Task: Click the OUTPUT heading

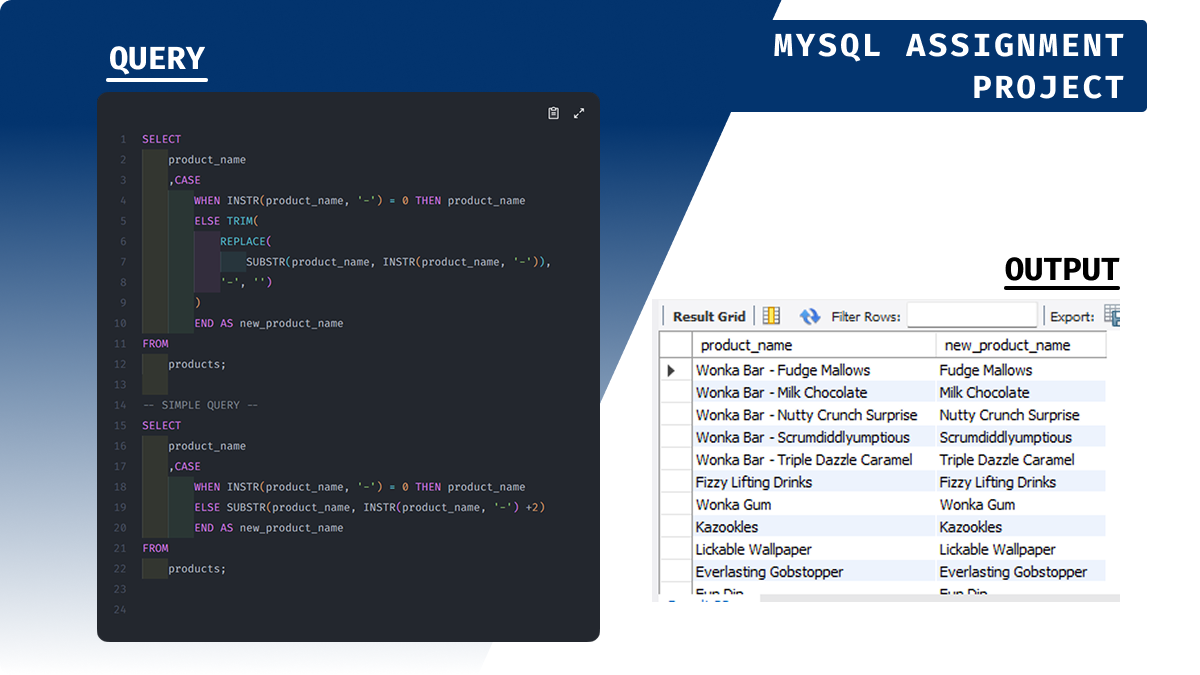Action: coord(1062,269)
